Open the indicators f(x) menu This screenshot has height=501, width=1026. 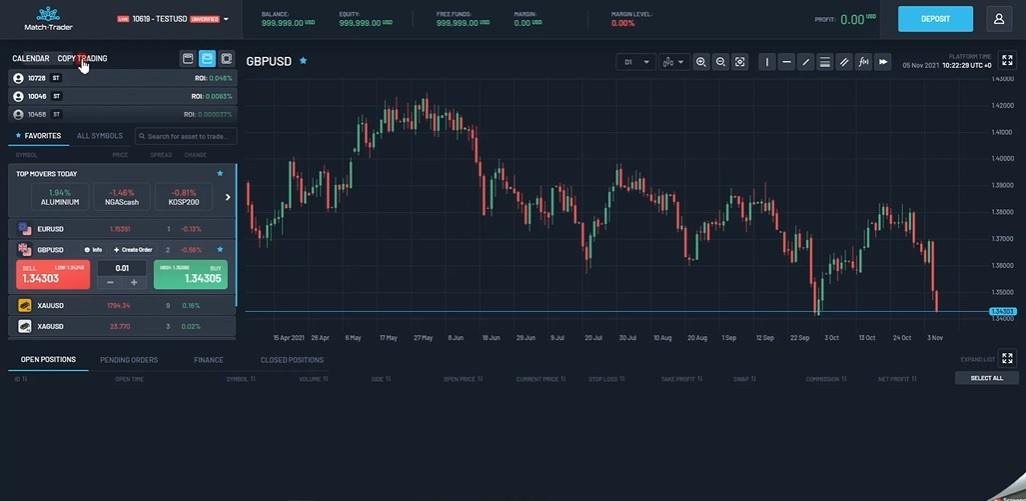[864, 62]
